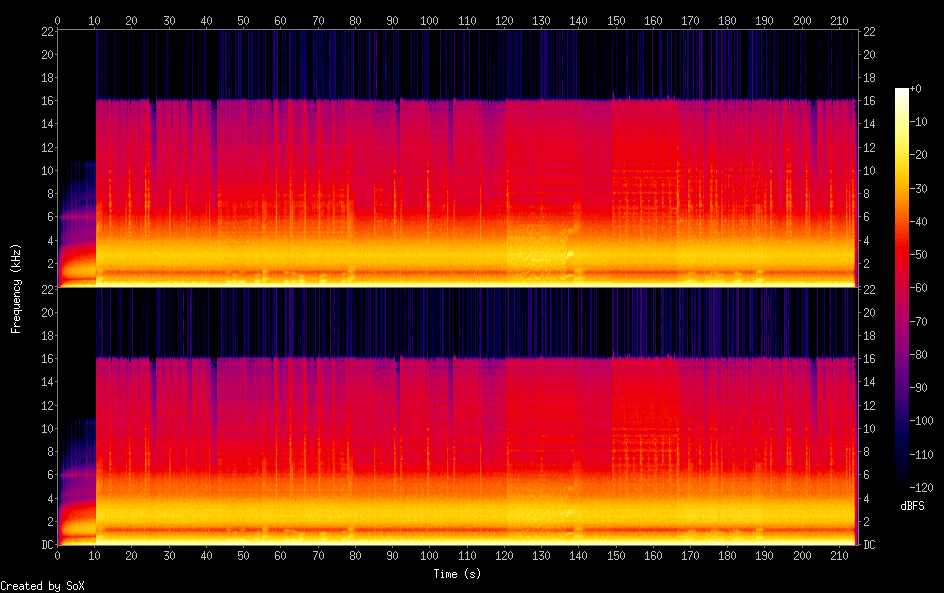Viewport: 944px width, 593px height.
Task: Click the 'dBFS' label under the color scale
Action: coord(912,507)
